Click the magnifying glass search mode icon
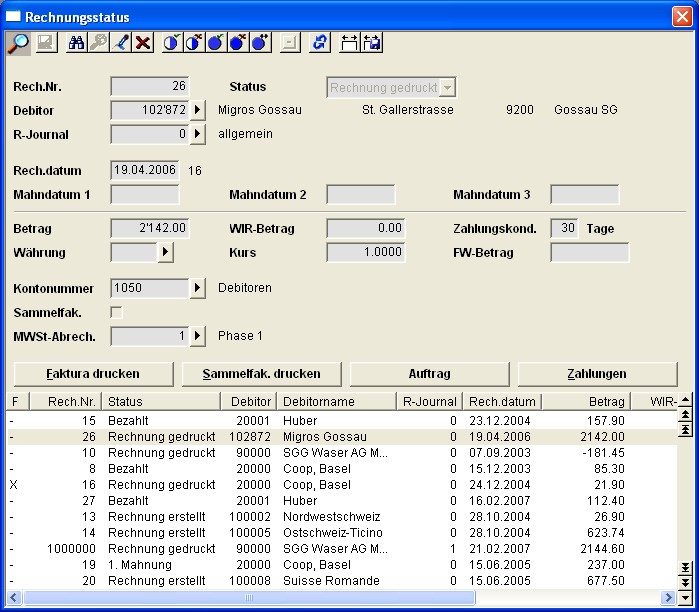Image resolution: width=699 pixels, height=612 pixels. (x=18, y=43)
